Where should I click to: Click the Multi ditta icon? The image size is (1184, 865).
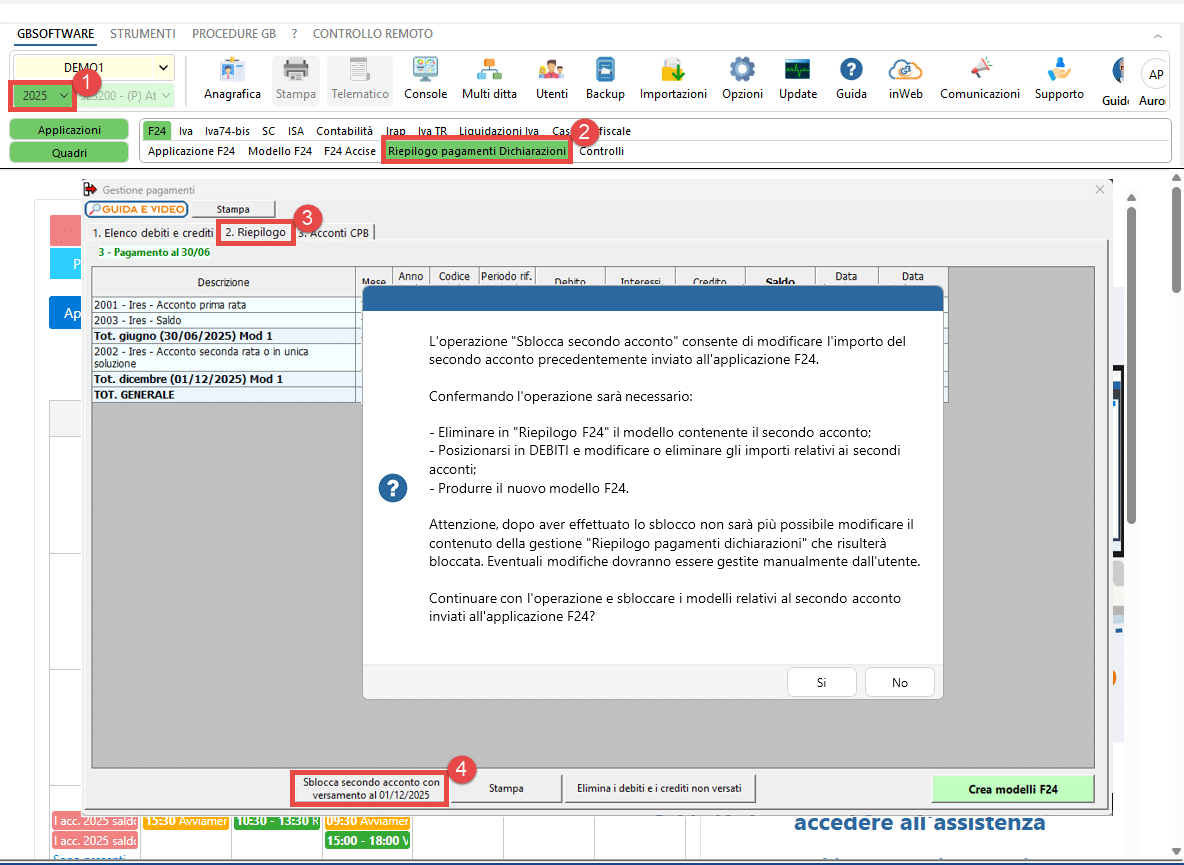[x=489, y=79]
